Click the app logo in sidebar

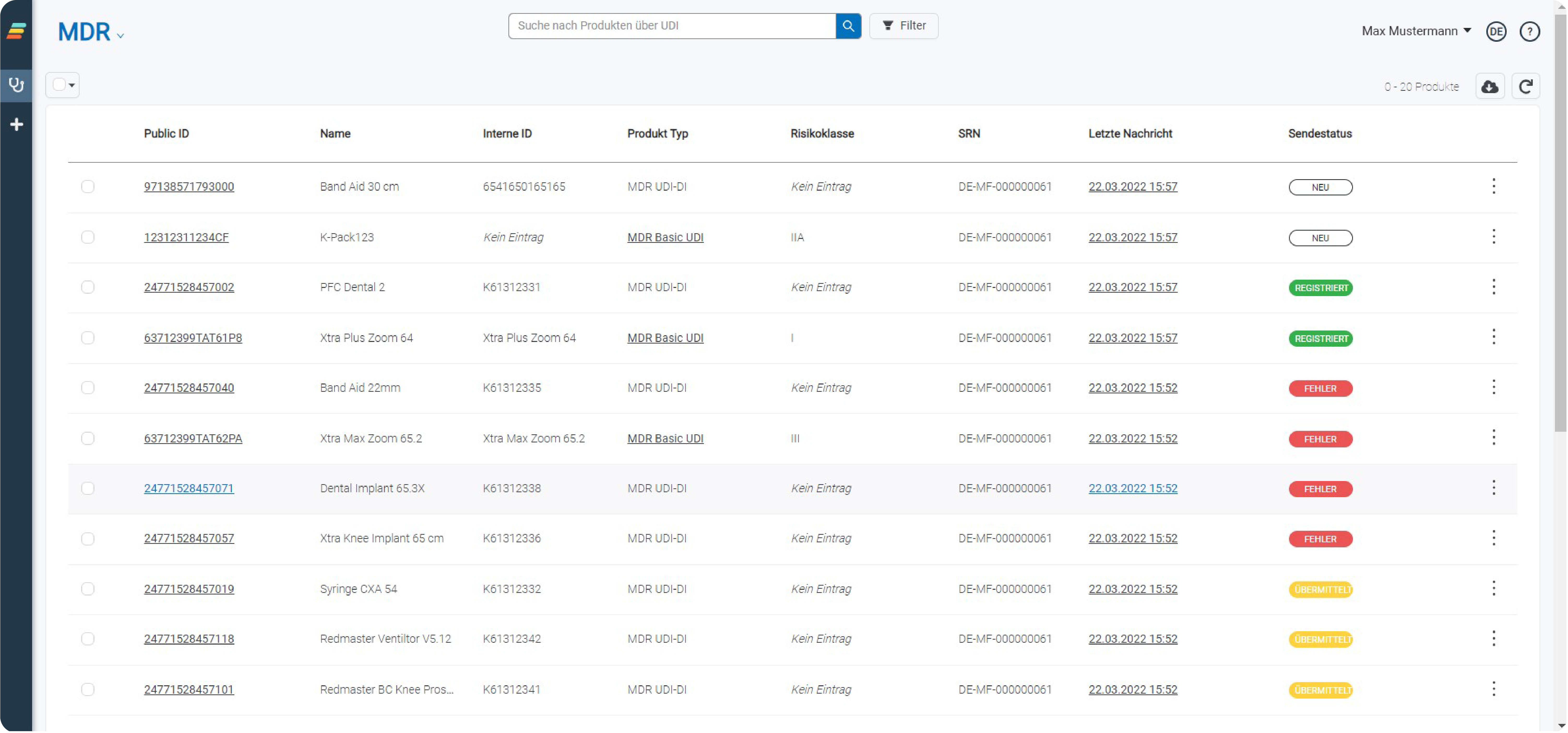(16, 31)
